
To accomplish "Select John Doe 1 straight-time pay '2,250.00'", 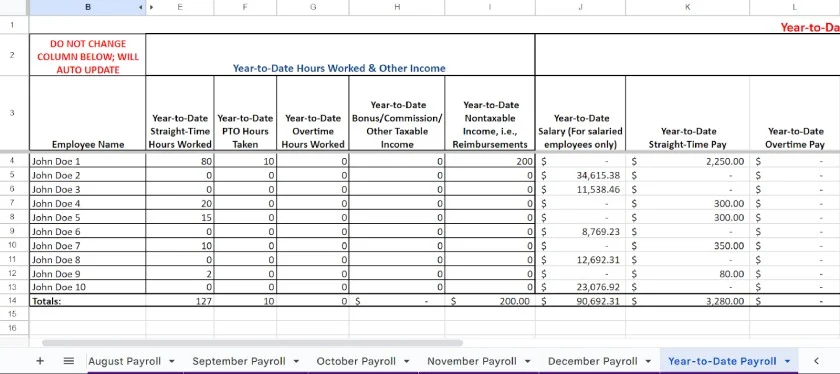I will (688, 161).
